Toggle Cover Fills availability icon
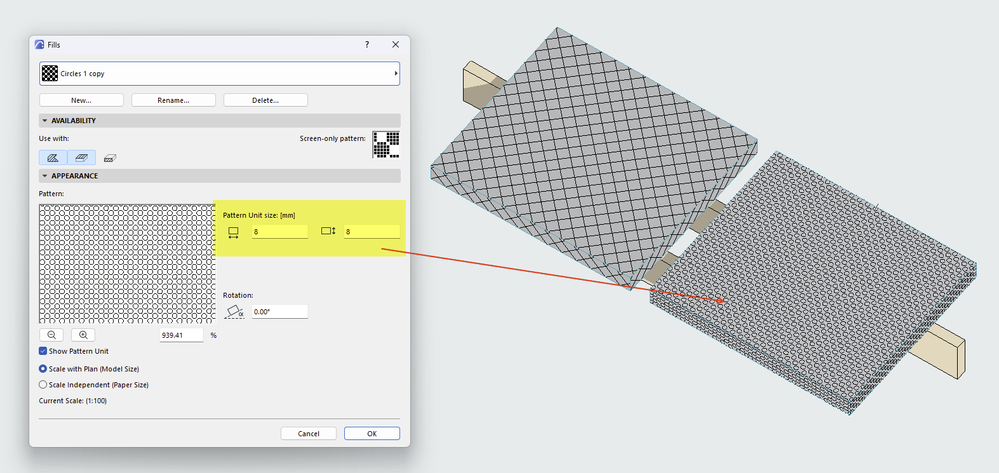The width and height of the screenshot is (999, 473). [82, 157]
